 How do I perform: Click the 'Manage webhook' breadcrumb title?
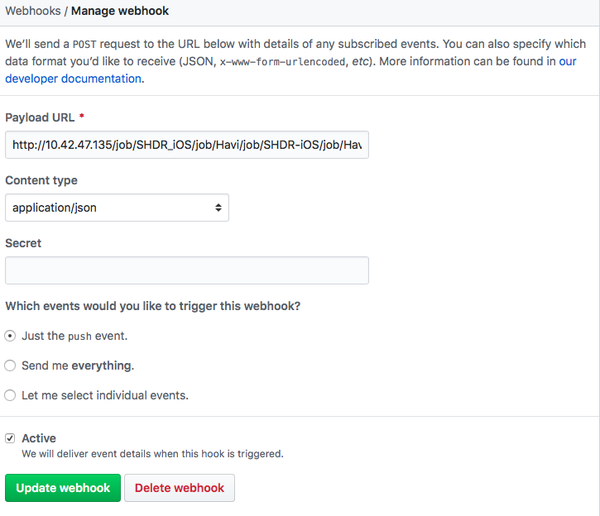[x=120, y=11]
